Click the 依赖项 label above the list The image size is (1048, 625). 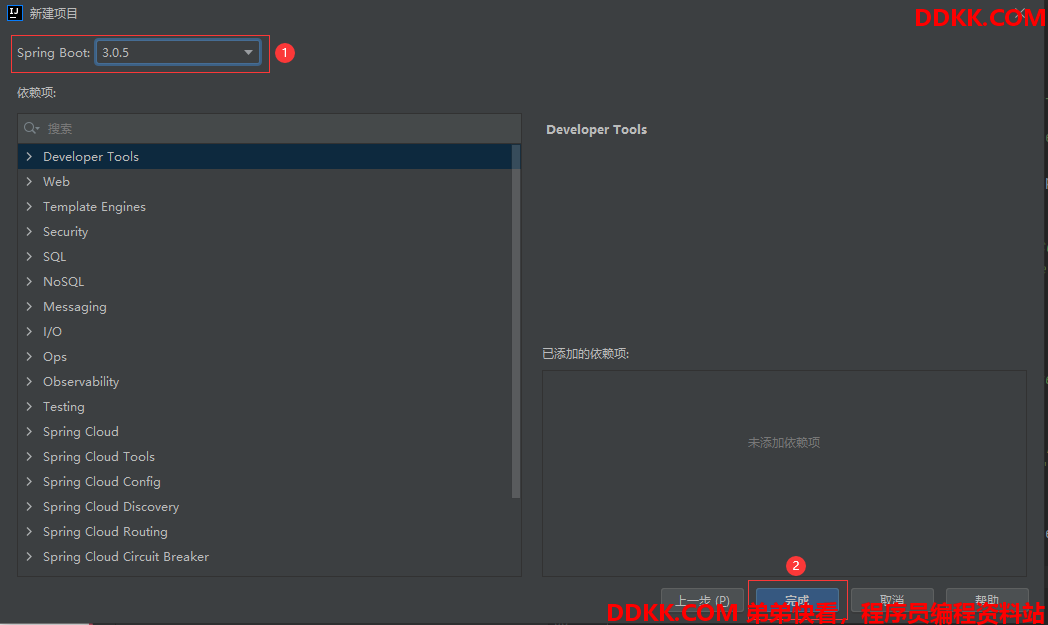click(x=36, y=93)
